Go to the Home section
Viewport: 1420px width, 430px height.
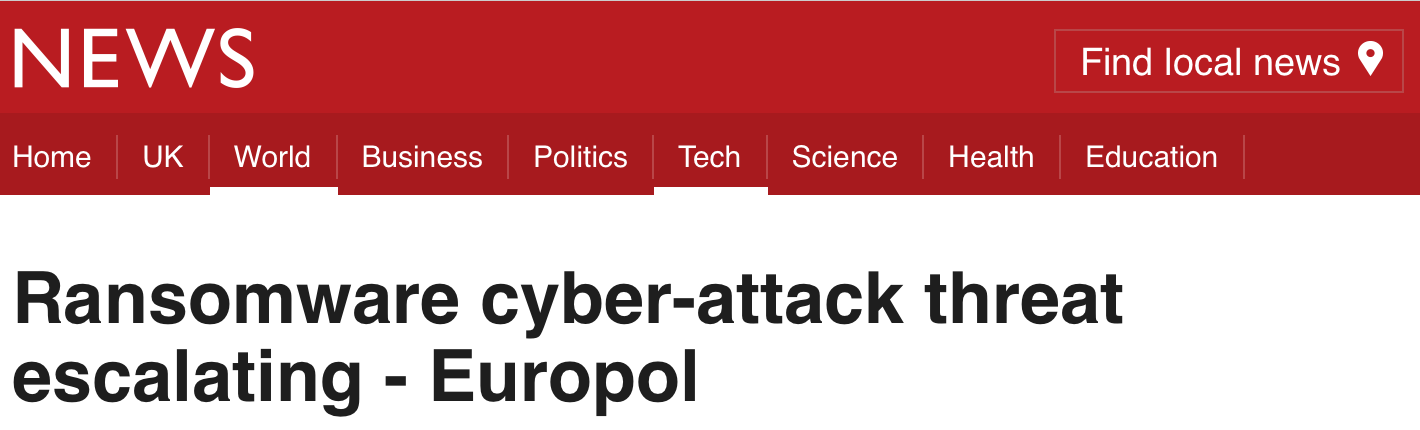[x=52, y=157]
